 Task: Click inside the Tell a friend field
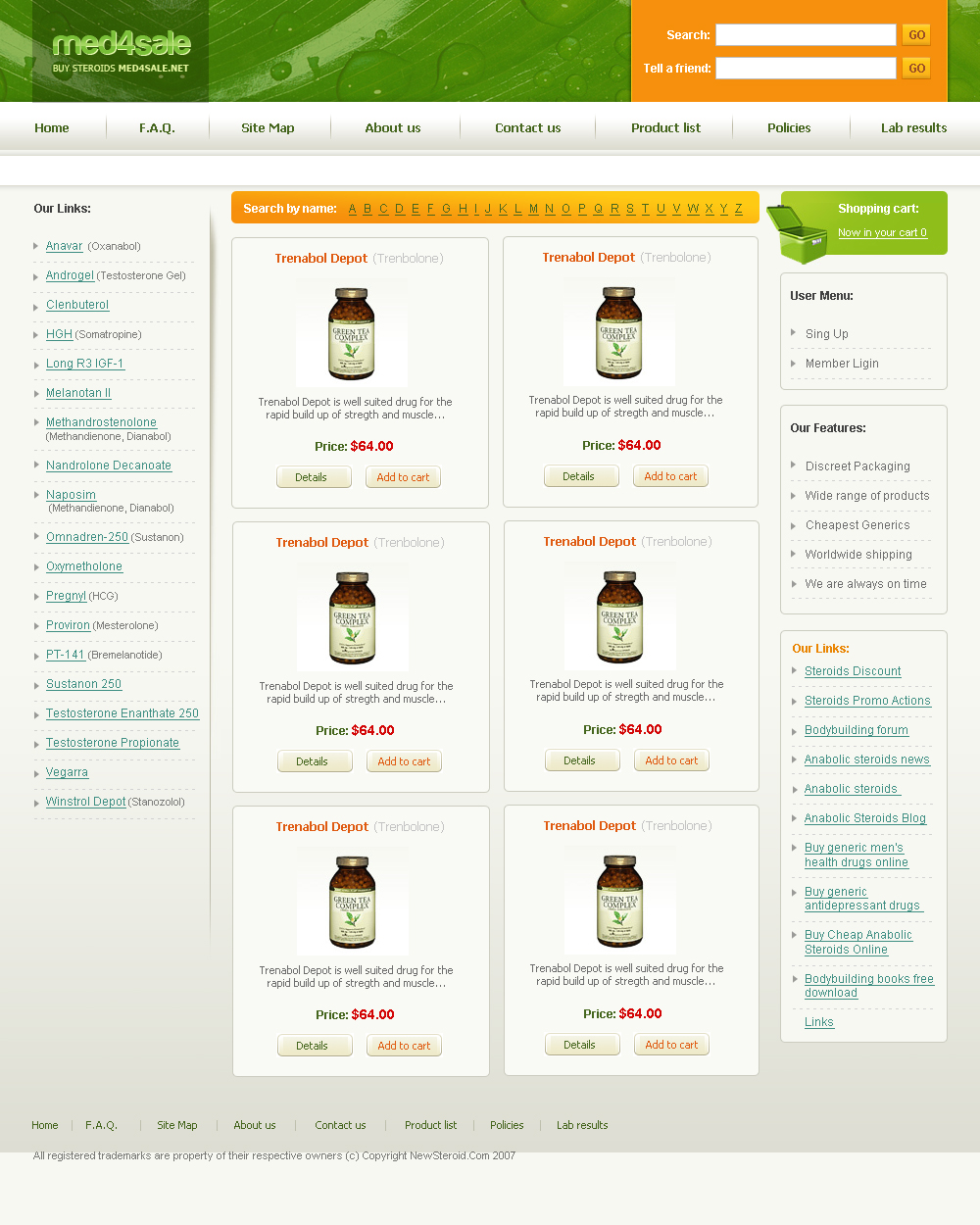click(x=806, y=69)
